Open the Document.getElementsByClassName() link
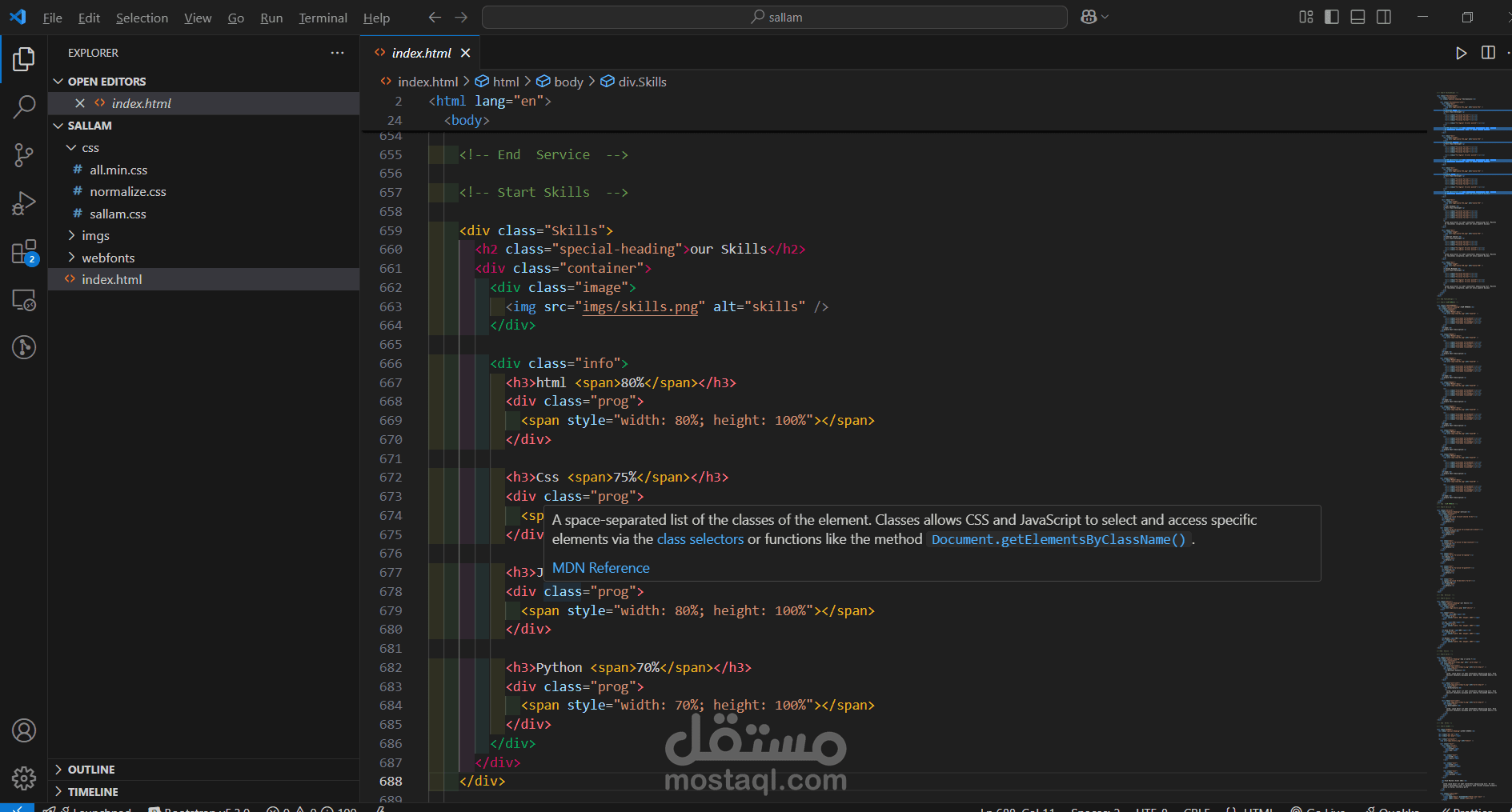The width and height of the screenshot is (1512, 812). (1058, 539)
